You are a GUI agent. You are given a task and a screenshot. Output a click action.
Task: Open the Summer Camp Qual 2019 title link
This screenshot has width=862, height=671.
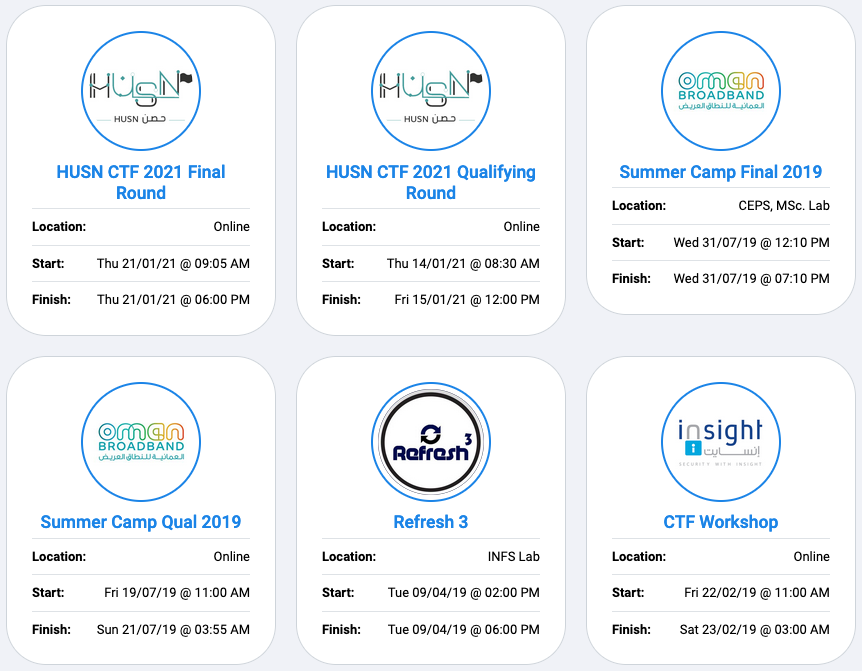click(x=141, y=522)
